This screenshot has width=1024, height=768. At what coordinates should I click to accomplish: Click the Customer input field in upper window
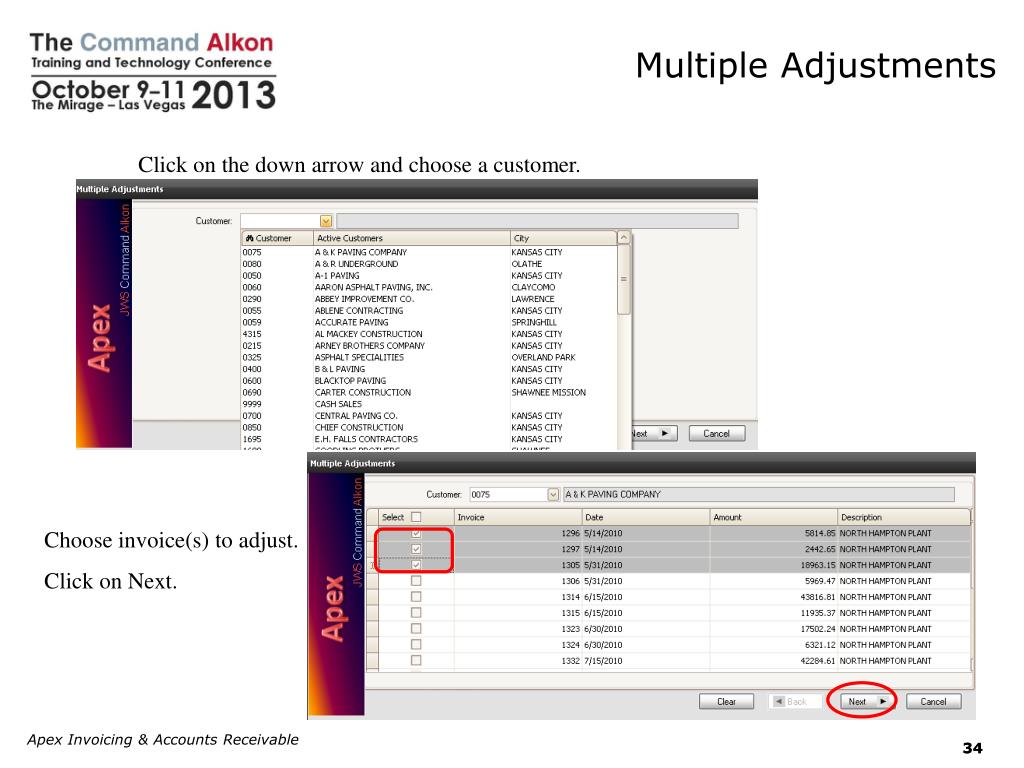click(280, 221)
